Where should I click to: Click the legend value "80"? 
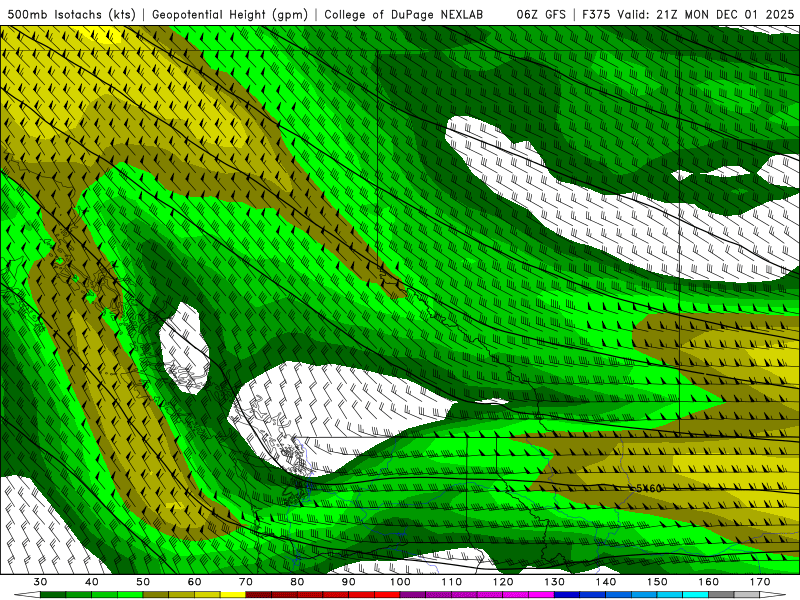(x=297, y=582)
